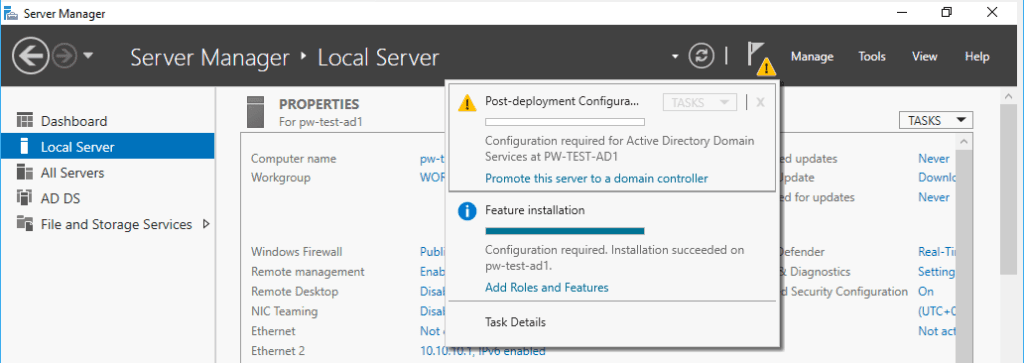
Task: Click the Remote management property label
Action: [x=308, y=272]
